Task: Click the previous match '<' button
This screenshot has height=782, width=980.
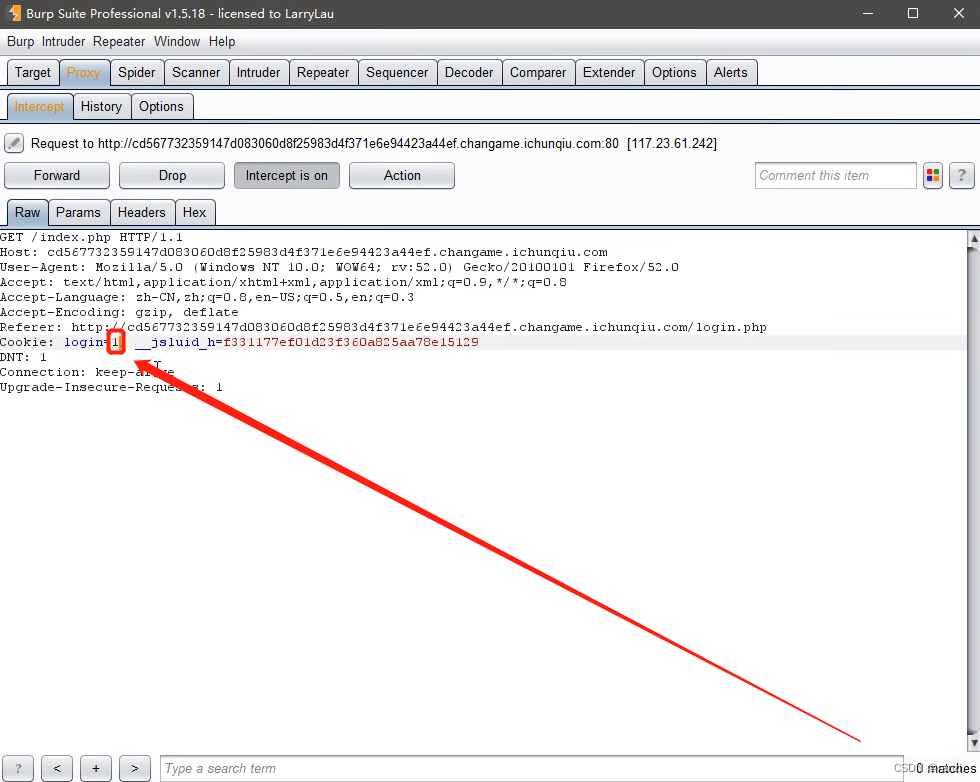Action: 57,768
